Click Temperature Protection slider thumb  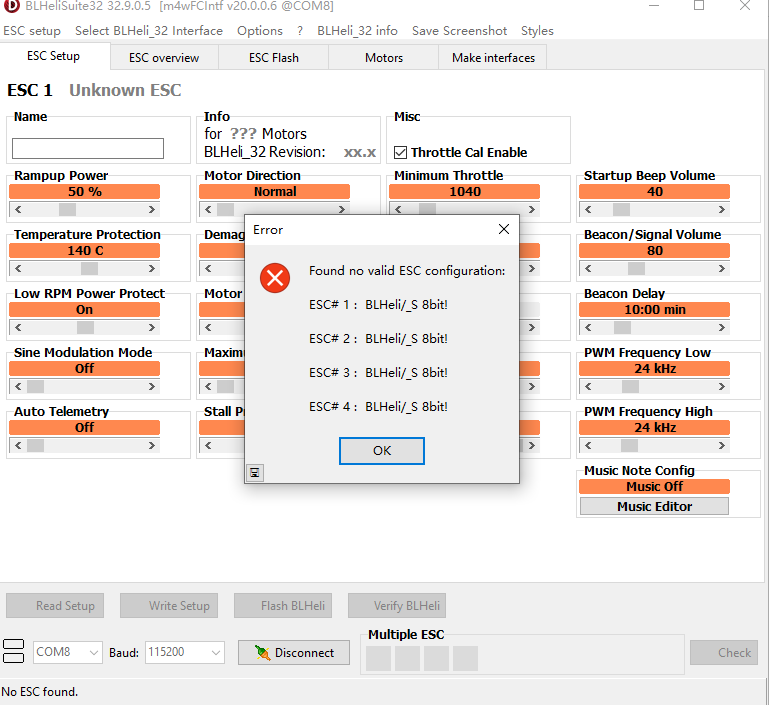pyautogui.click(x=89, y=268)
